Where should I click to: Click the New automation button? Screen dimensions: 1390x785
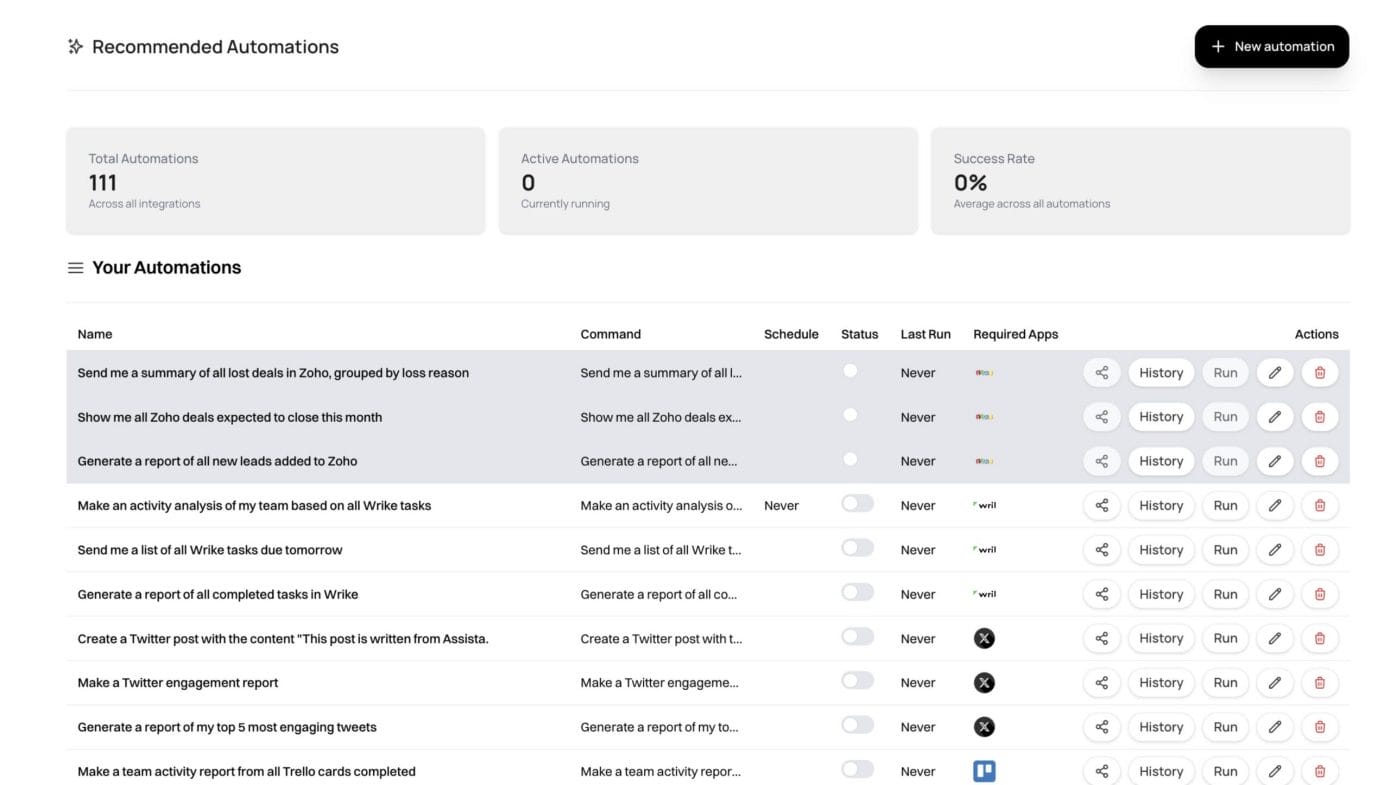pyautogui.click(x=1271, y=47)
